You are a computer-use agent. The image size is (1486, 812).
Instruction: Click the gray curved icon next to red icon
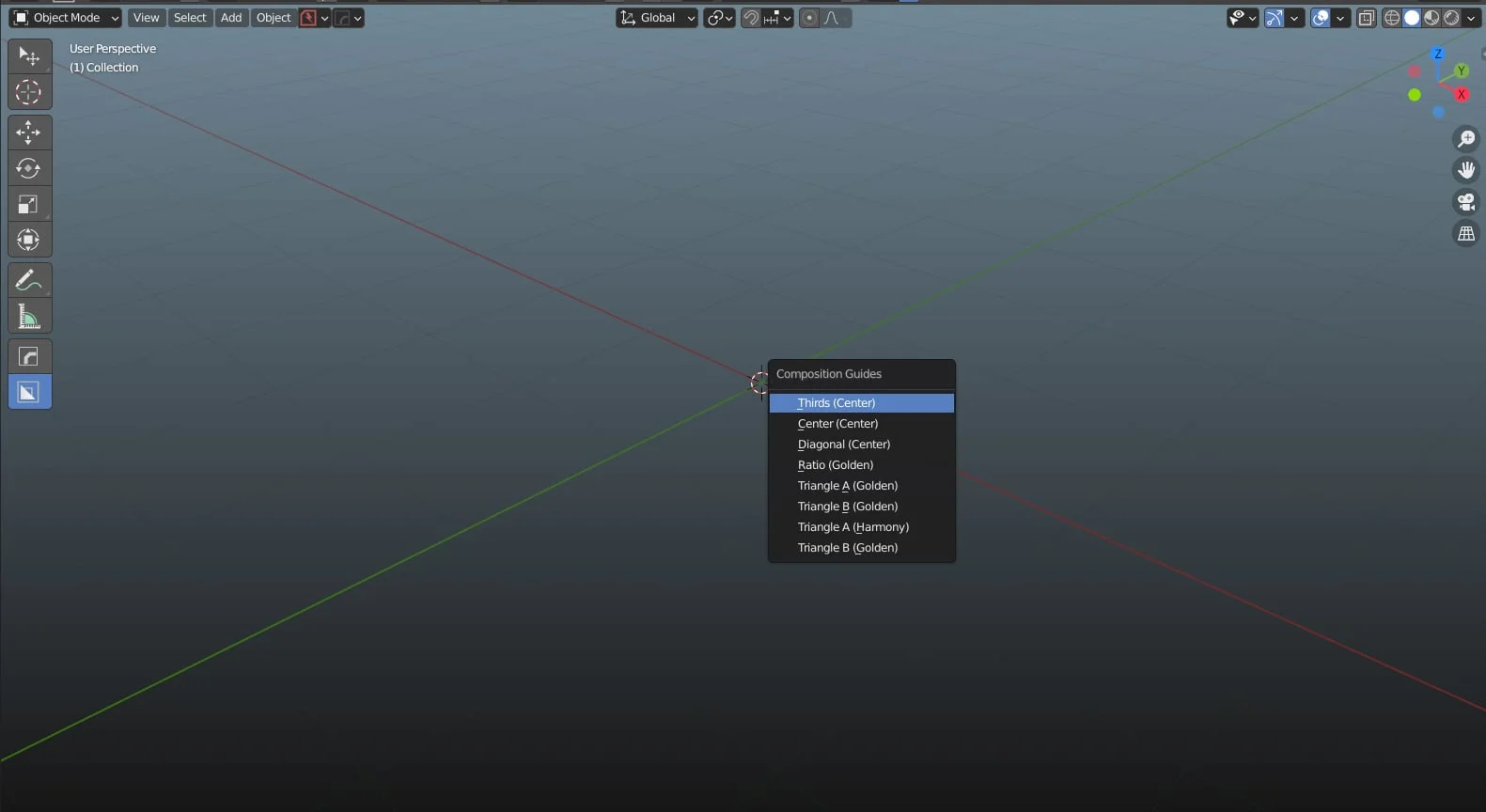(x=343, y=18)
